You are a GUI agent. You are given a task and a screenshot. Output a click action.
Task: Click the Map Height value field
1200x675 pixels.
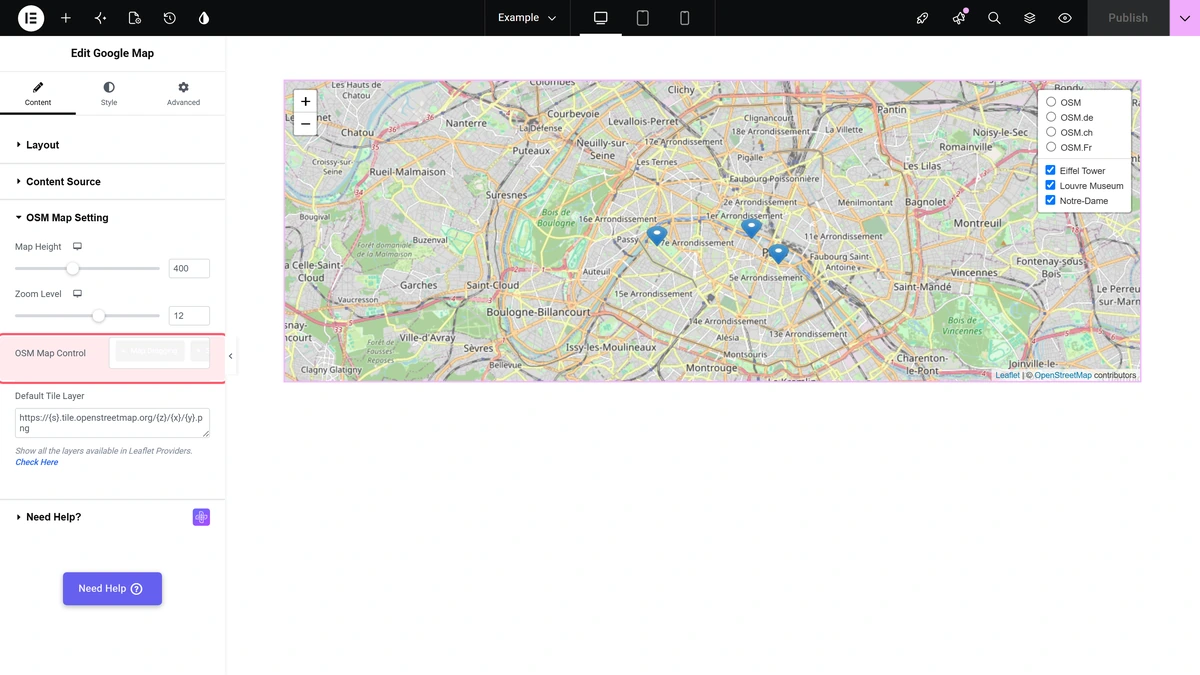[189, 268]
